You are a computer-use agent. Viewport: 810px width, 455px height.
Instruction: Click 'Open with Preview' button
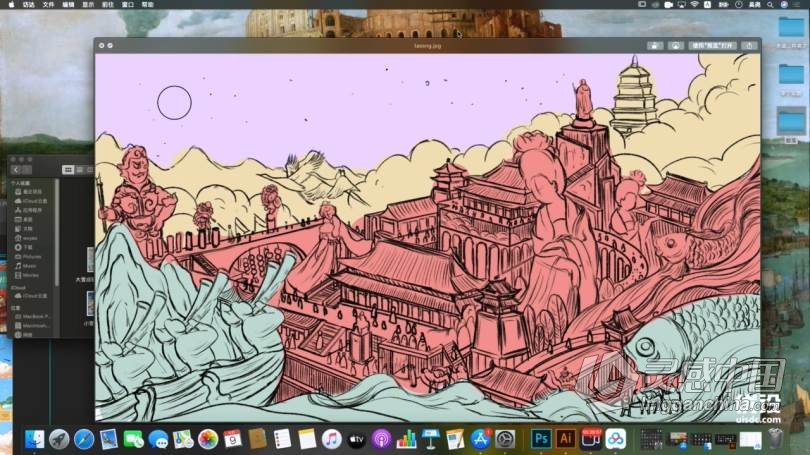711,45
